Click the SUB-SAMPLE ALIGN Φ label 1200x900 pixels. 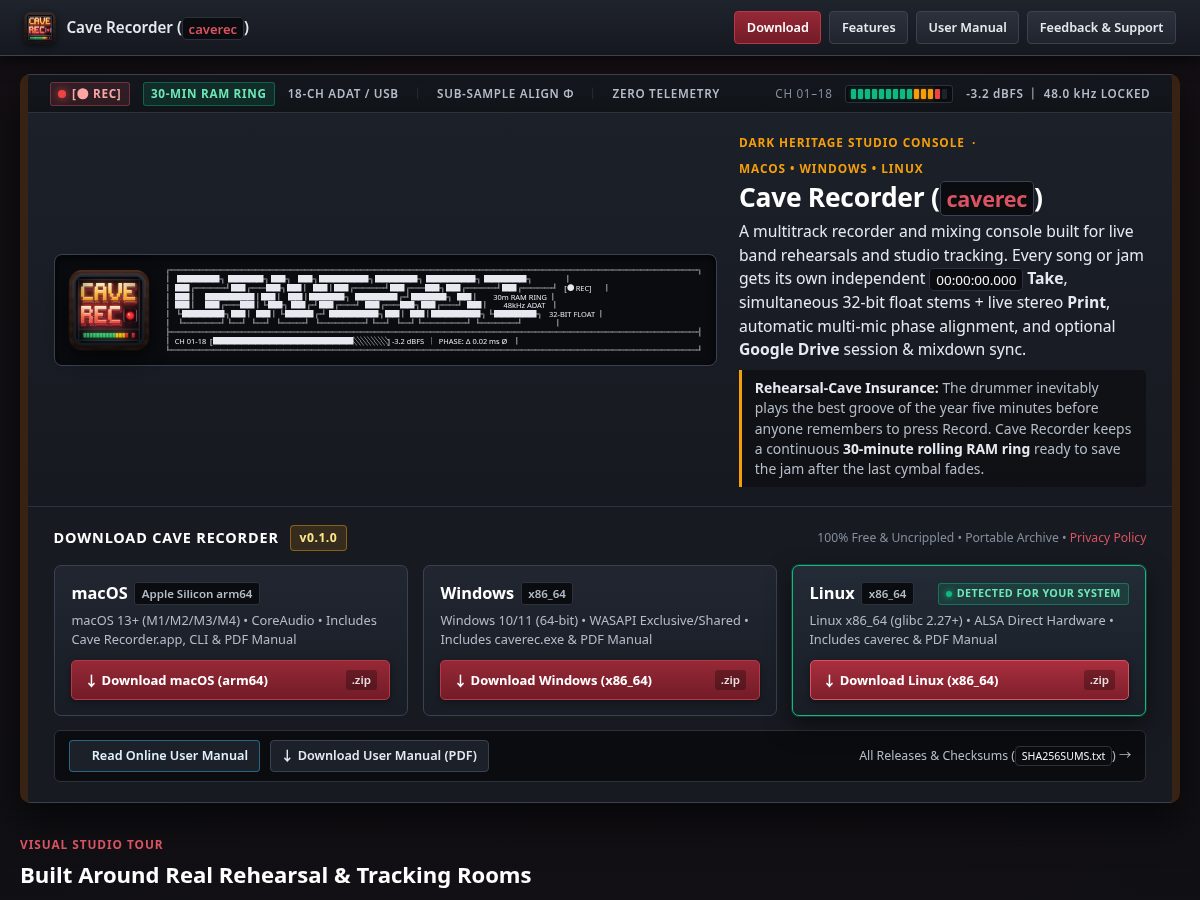click(505, 94)
